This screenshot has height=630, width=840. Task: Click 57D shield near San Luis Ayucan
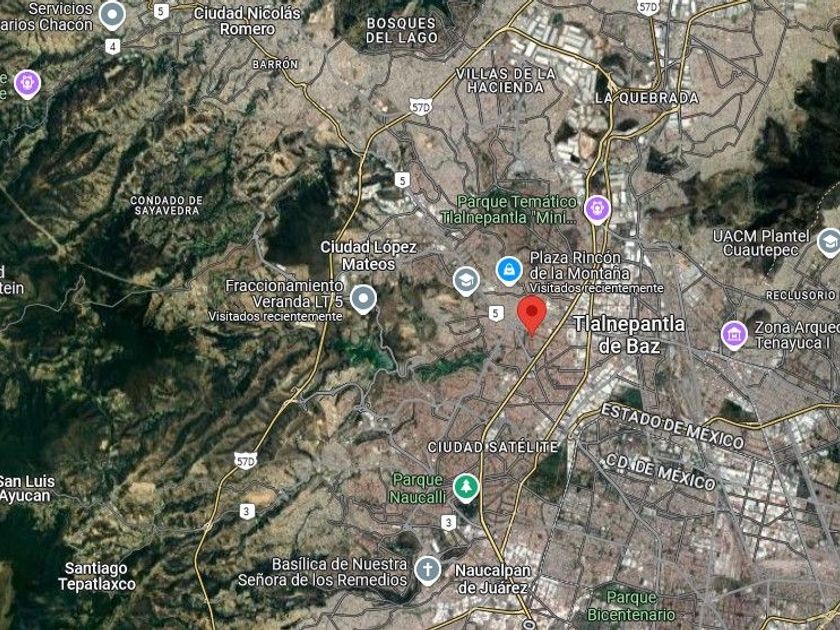245,460
